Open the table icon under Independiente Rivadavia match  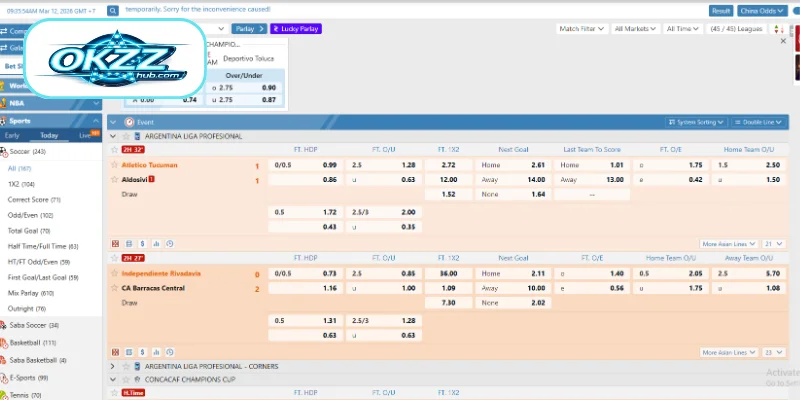(129, 353)
